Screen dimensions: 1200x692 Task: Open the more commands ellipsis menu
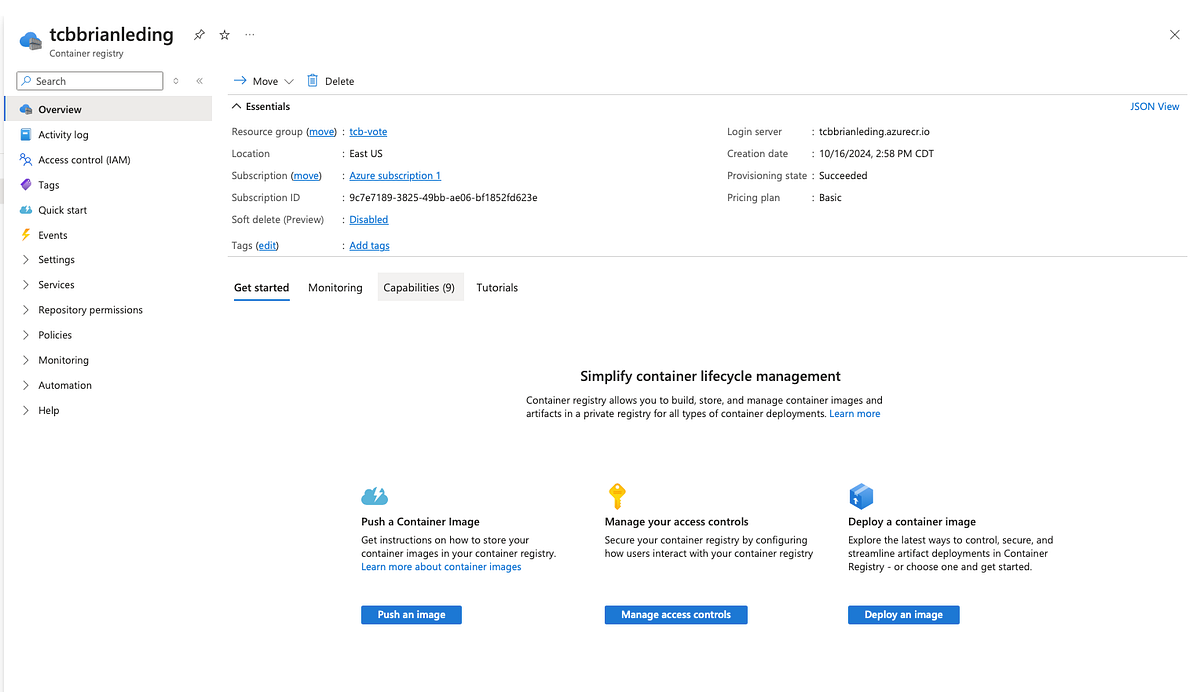249,34
